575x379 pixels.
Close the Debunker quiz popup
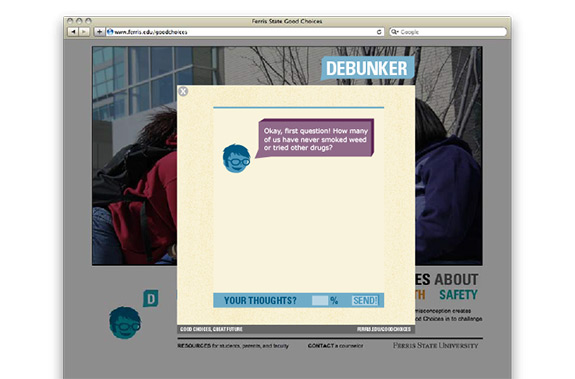pos(183,91)
